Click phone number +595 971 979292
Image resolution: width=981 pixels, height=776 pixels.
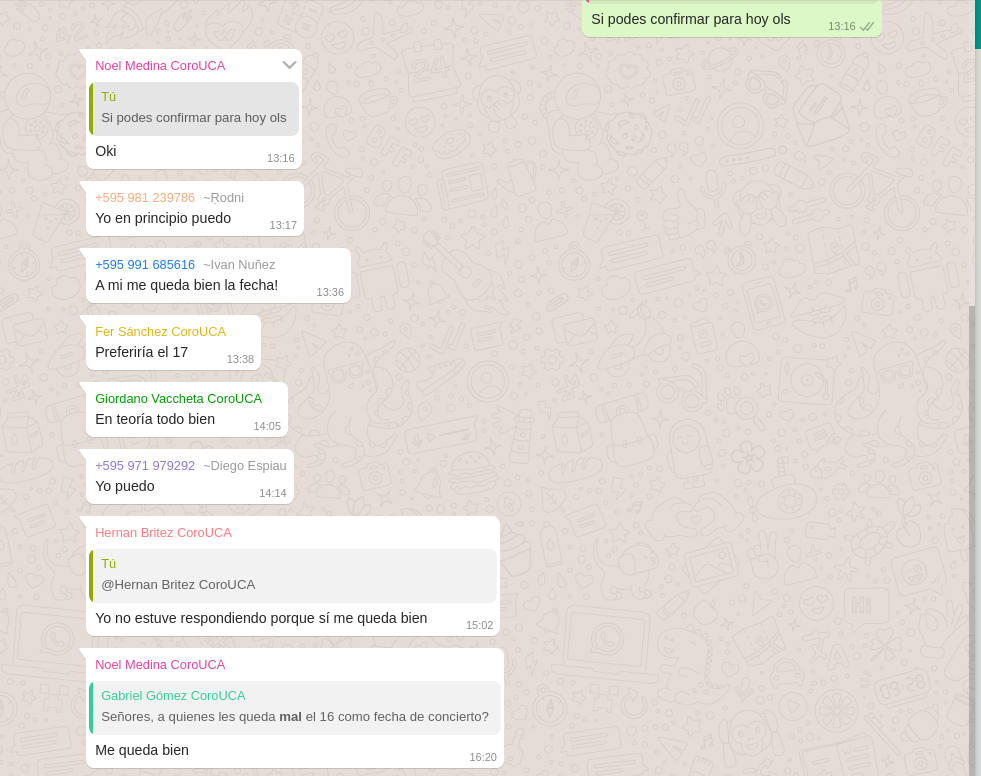[145, 465]
